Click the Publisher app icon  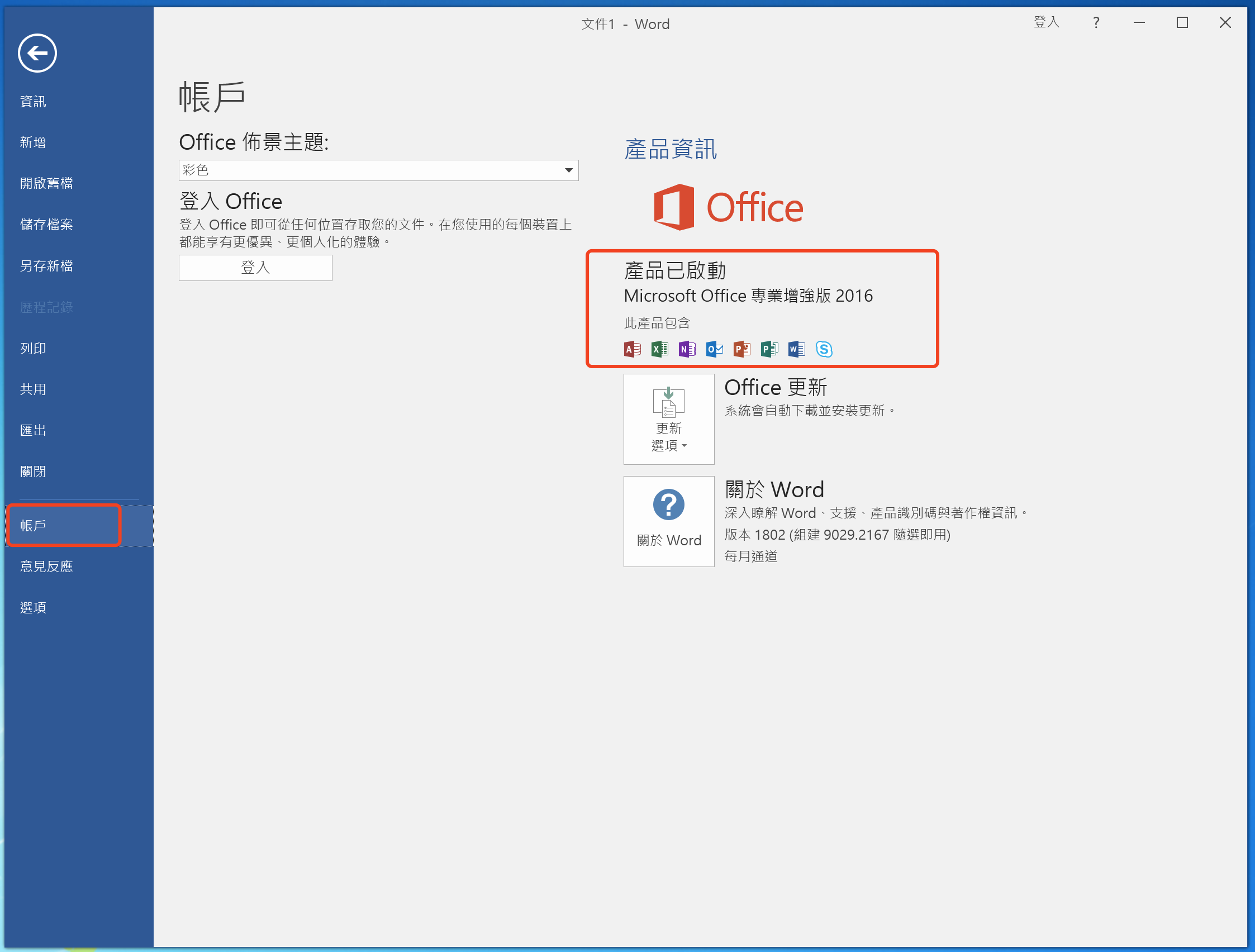tap(769, 349)
